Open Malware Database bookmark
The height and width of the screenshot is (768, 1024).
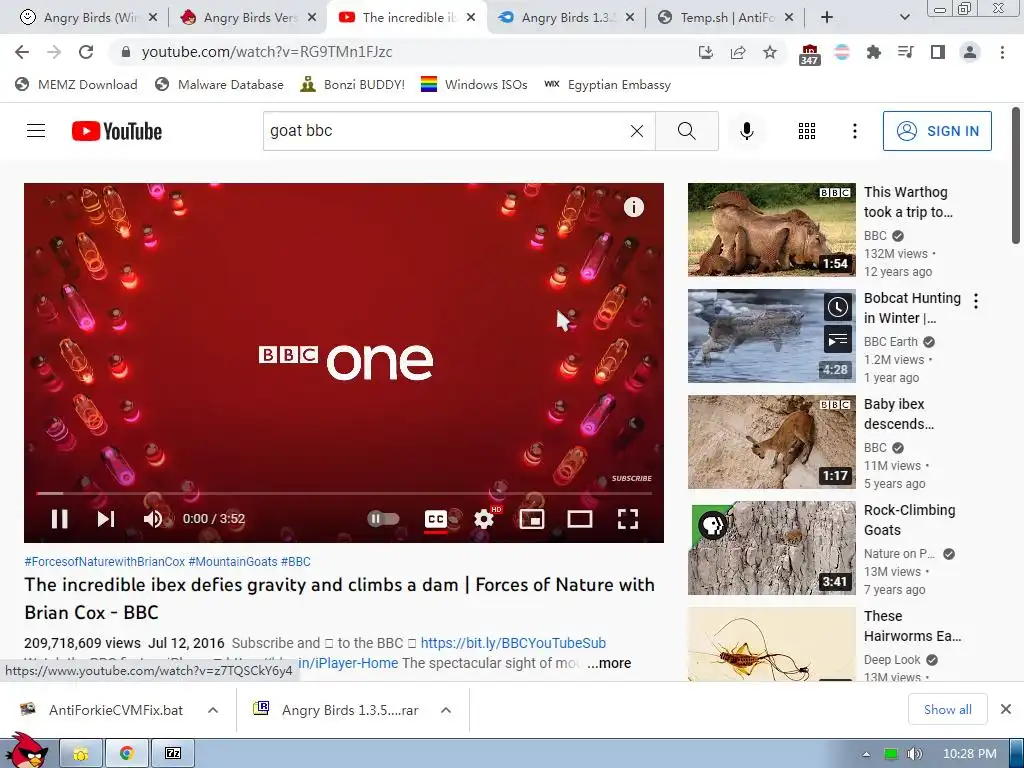219,85
